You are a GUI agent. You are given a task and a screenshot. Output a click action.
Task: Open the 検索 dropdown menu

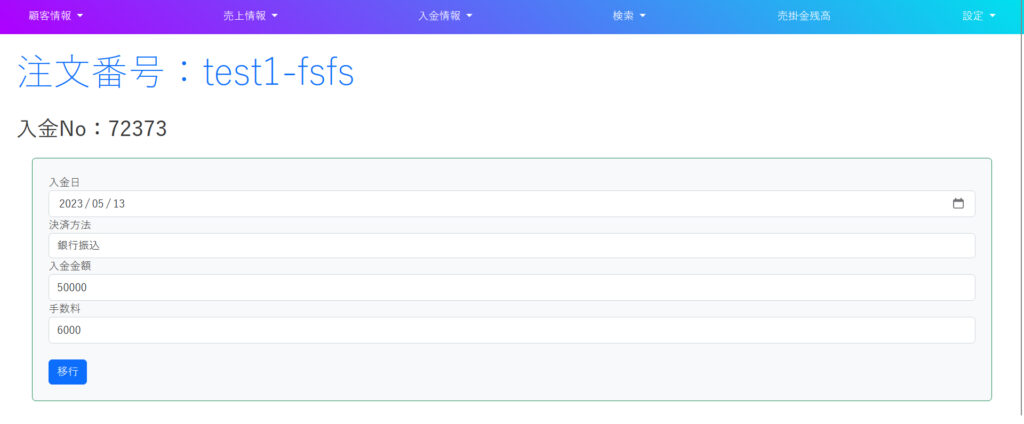tap(629, 16)
